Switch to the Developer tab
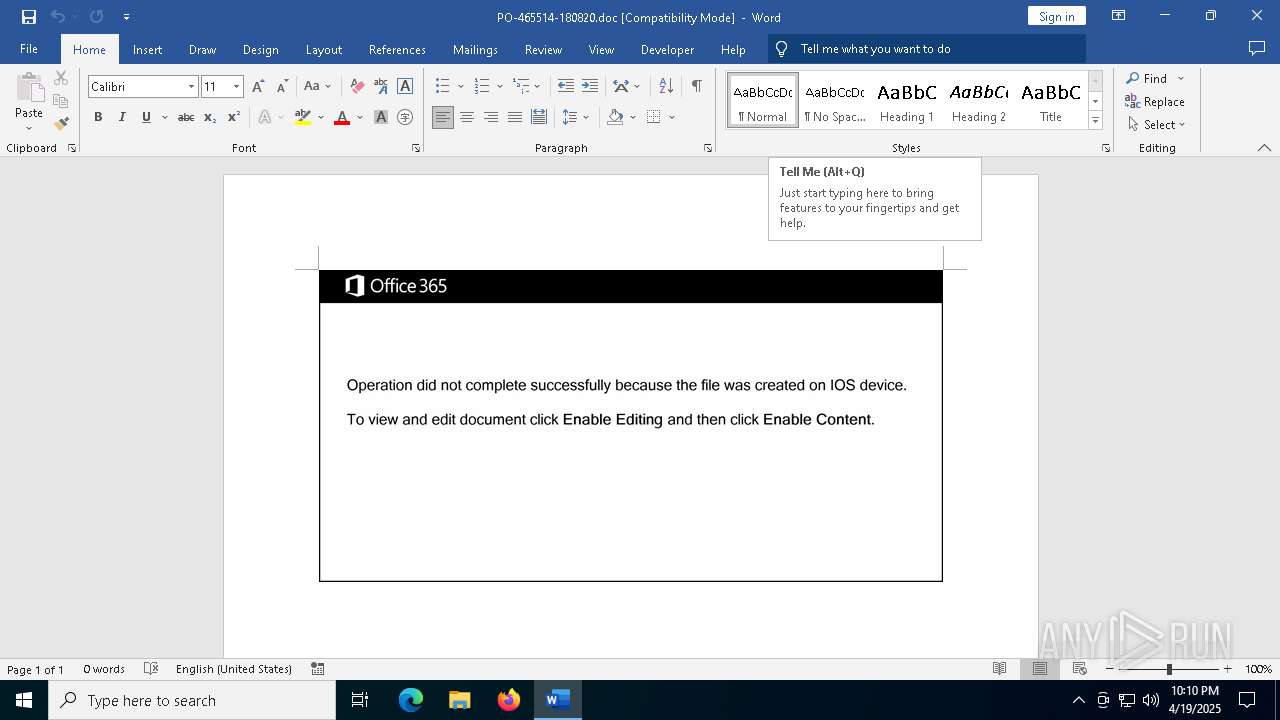1280x720 pixels. click(667, 49)
